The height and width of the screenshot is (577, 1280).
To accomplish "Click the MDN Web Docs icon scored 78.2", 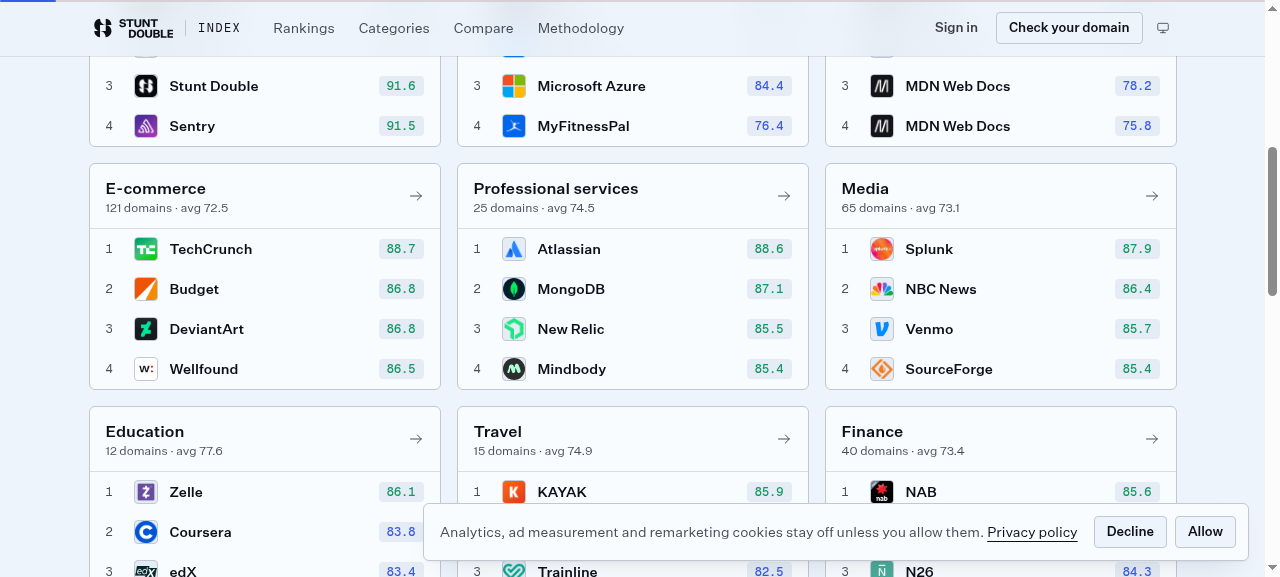I will [882, 86].
